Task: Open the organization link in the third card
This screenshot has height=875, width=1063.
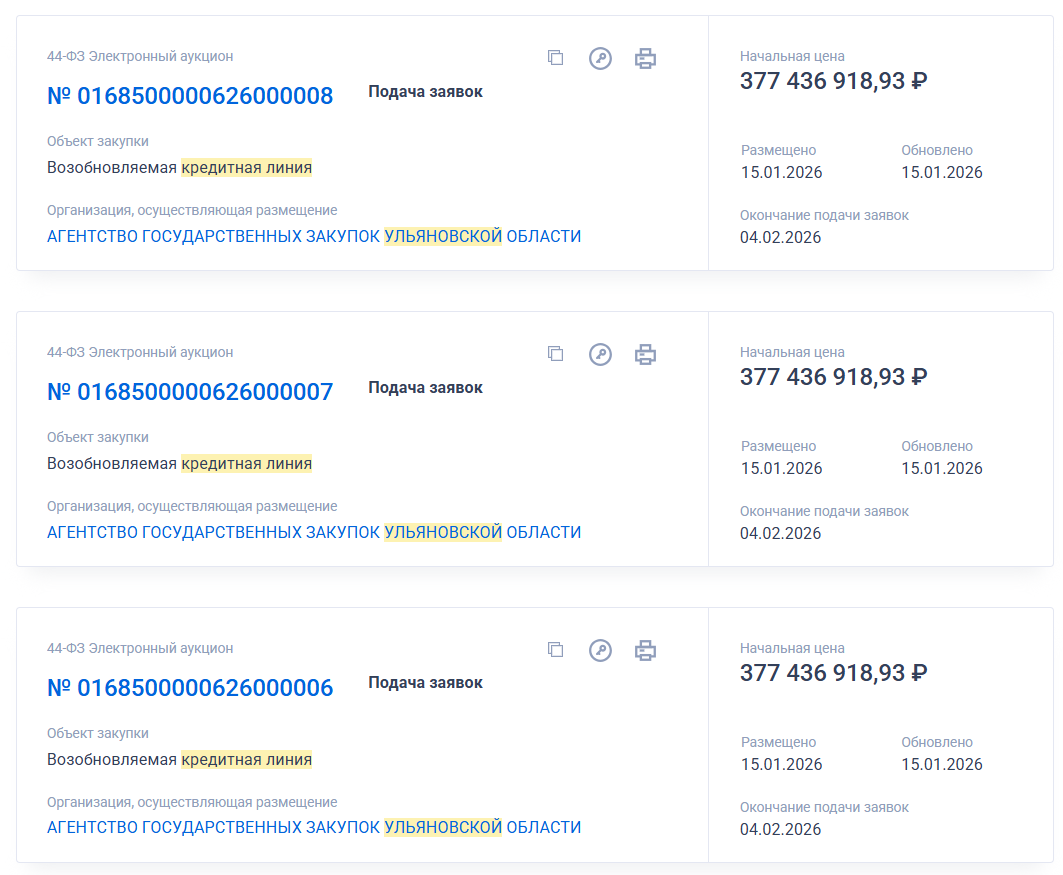Action: [314, 828]
